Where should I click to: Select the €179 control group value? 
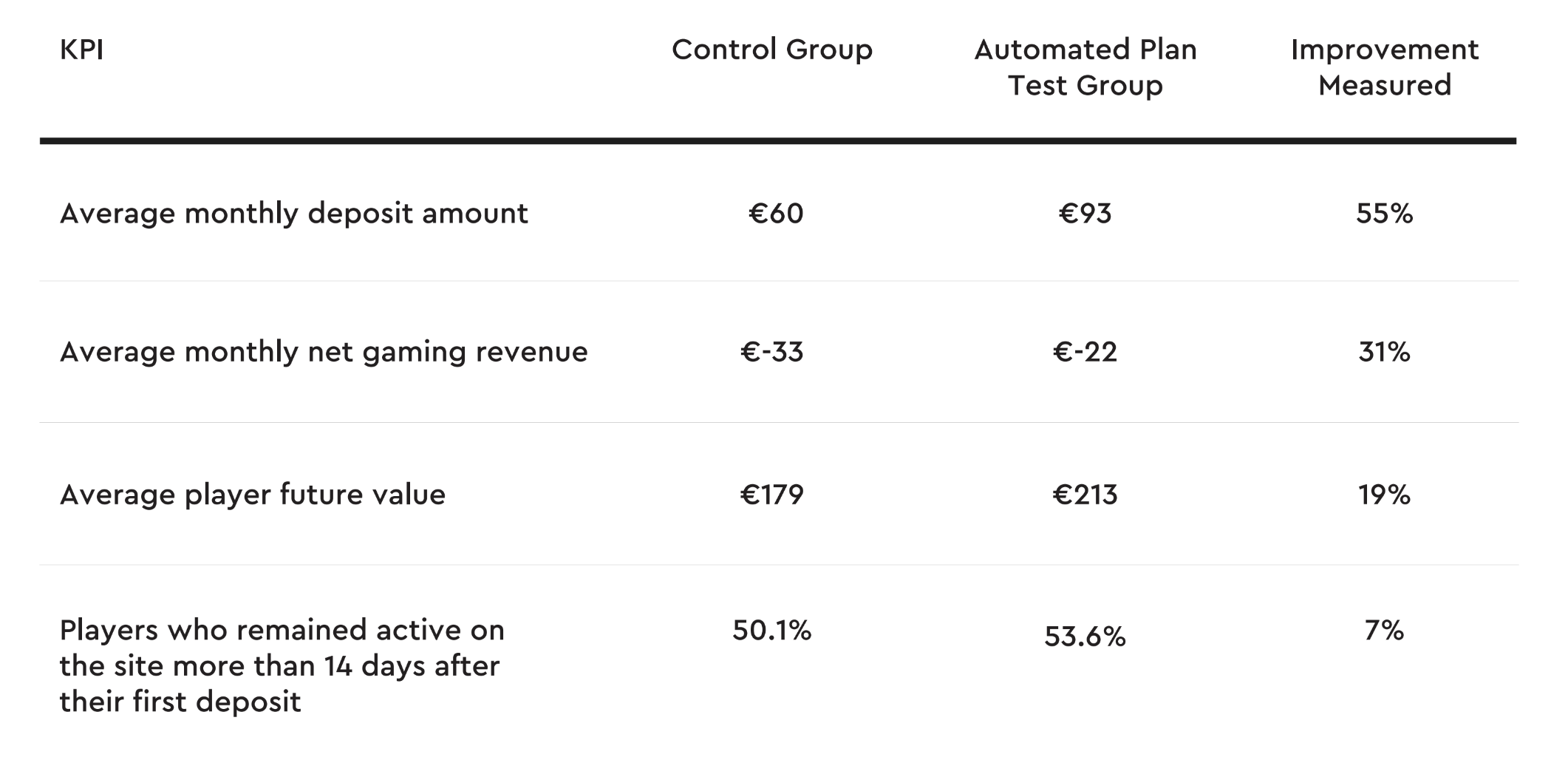(x=772, y=495)
